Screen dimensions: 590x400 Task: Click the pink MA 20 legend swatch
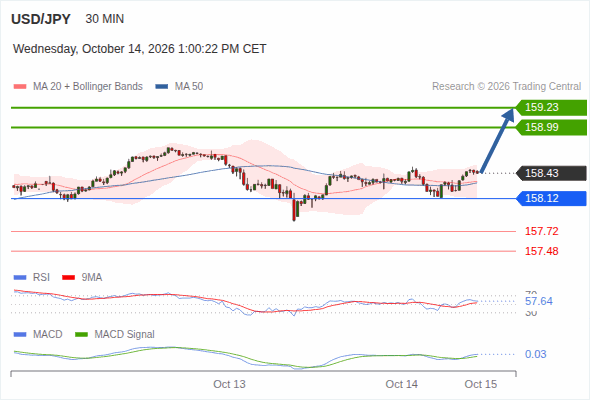20,87
